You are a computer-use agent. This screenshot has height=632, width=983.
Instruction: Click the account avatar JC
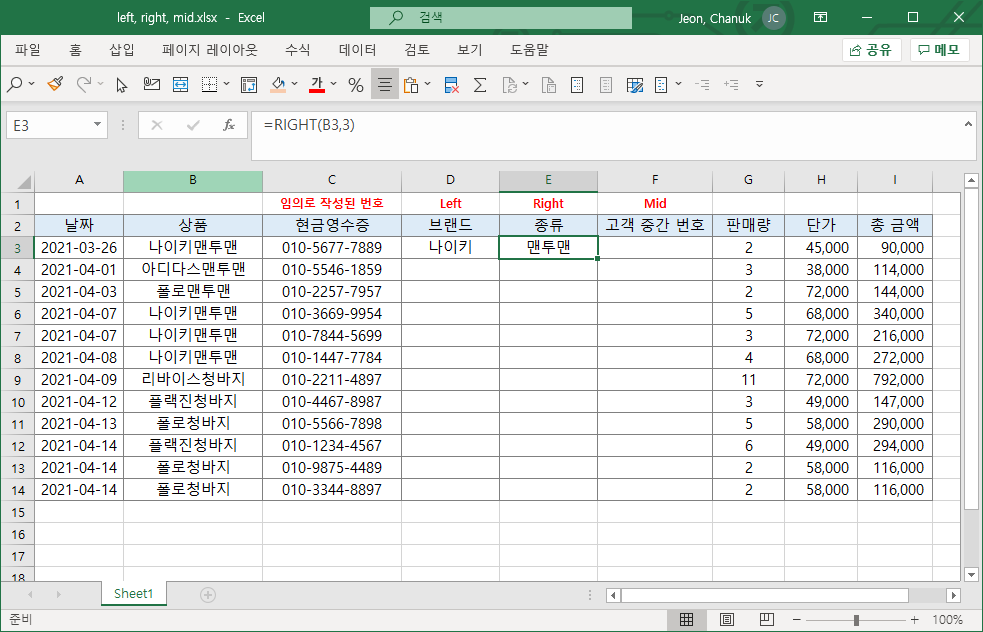tap(774, 18)
